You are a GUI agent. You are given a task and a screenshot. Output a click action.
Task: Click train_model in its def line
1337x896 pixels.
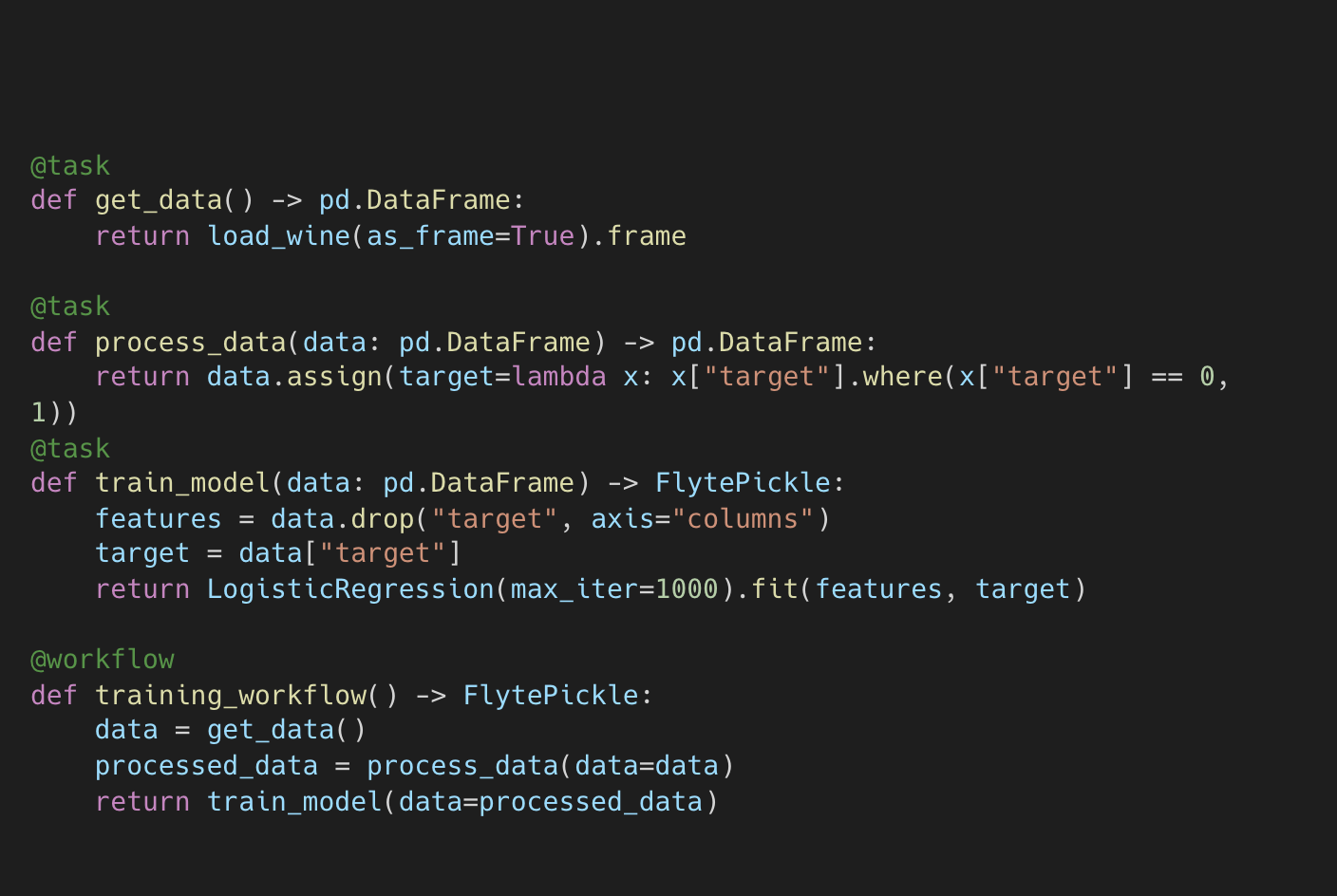tap(182, 483)
